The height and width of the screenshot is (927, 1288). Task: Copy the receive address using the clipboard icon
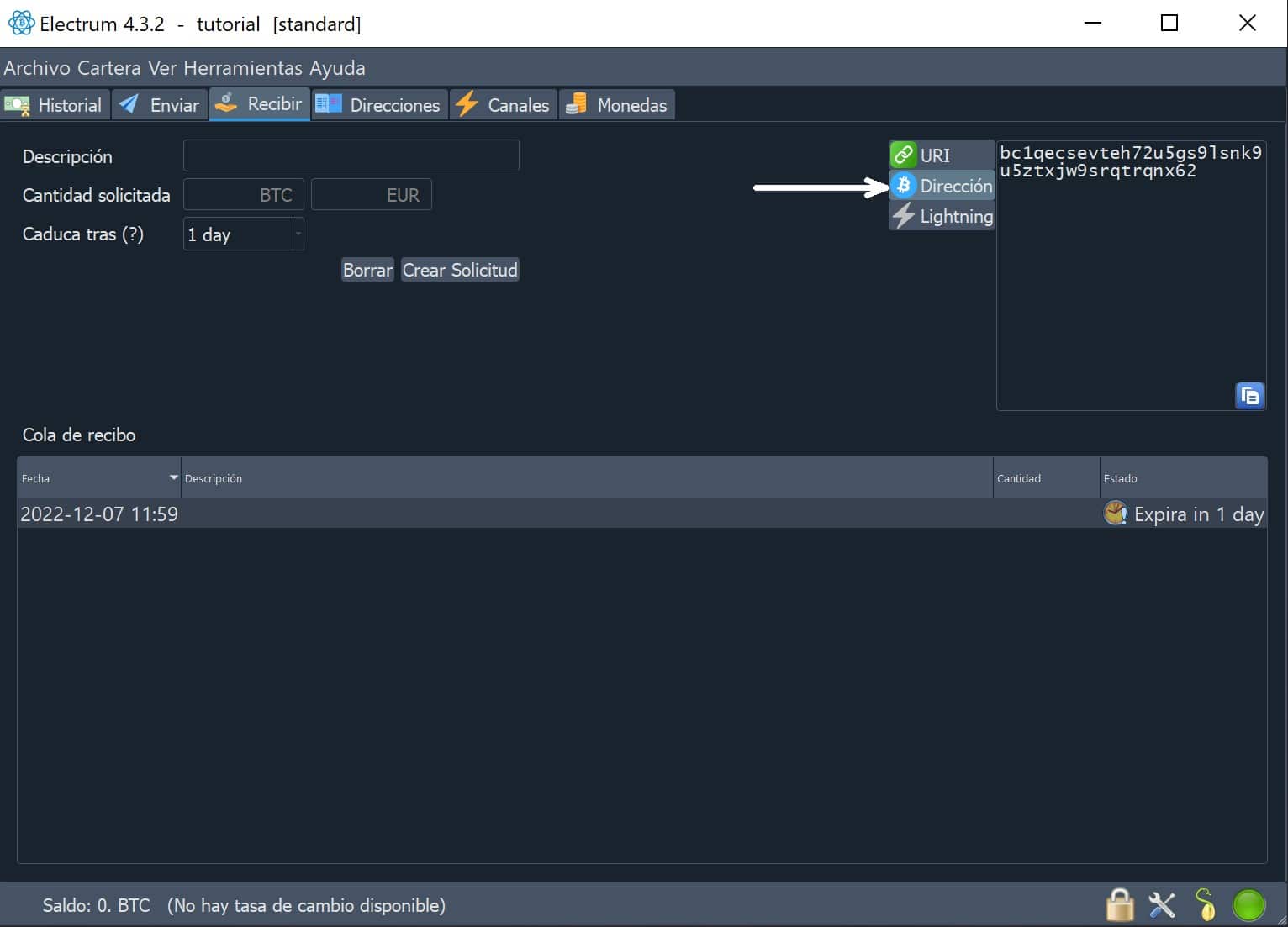click(1250, 395)
